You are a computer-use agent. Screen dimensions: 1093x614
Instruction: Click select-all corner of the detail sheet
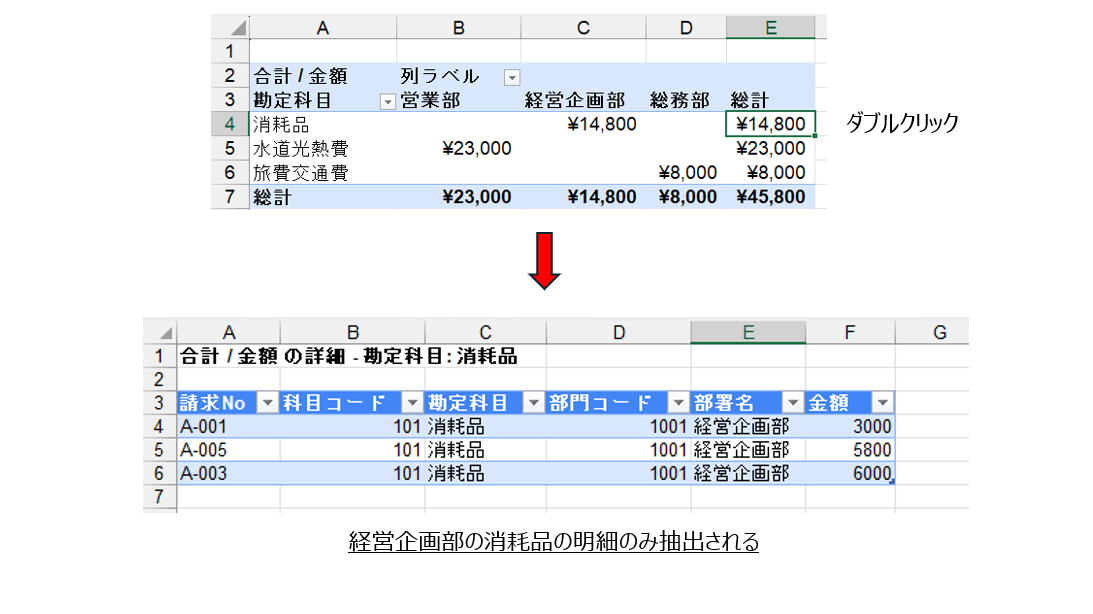tap(160, 332)
